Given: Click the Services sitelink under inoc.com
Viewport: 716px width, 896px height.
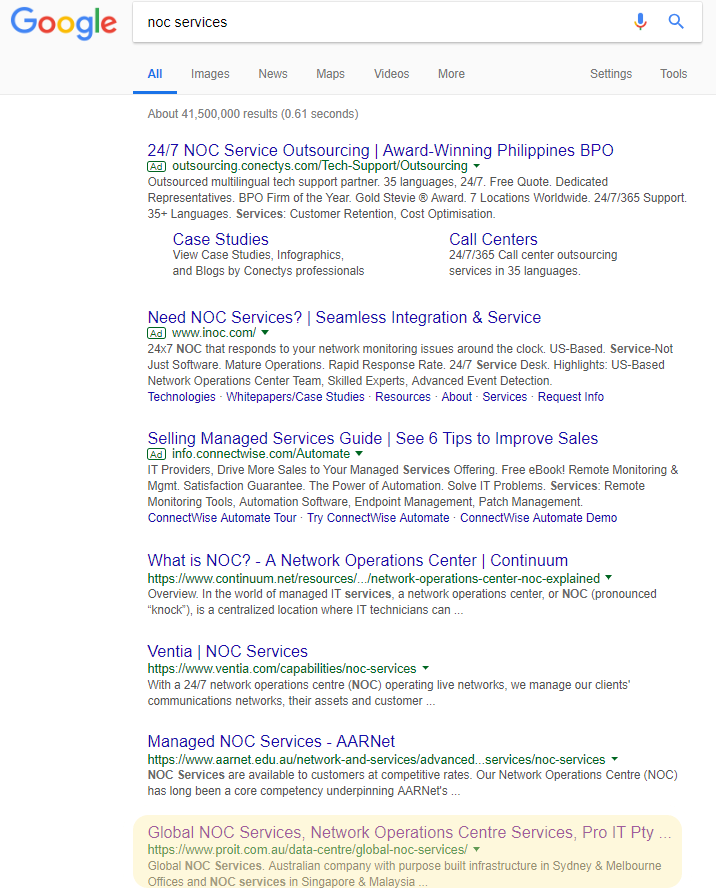Looking at the screenshot, I should point(505,397).
